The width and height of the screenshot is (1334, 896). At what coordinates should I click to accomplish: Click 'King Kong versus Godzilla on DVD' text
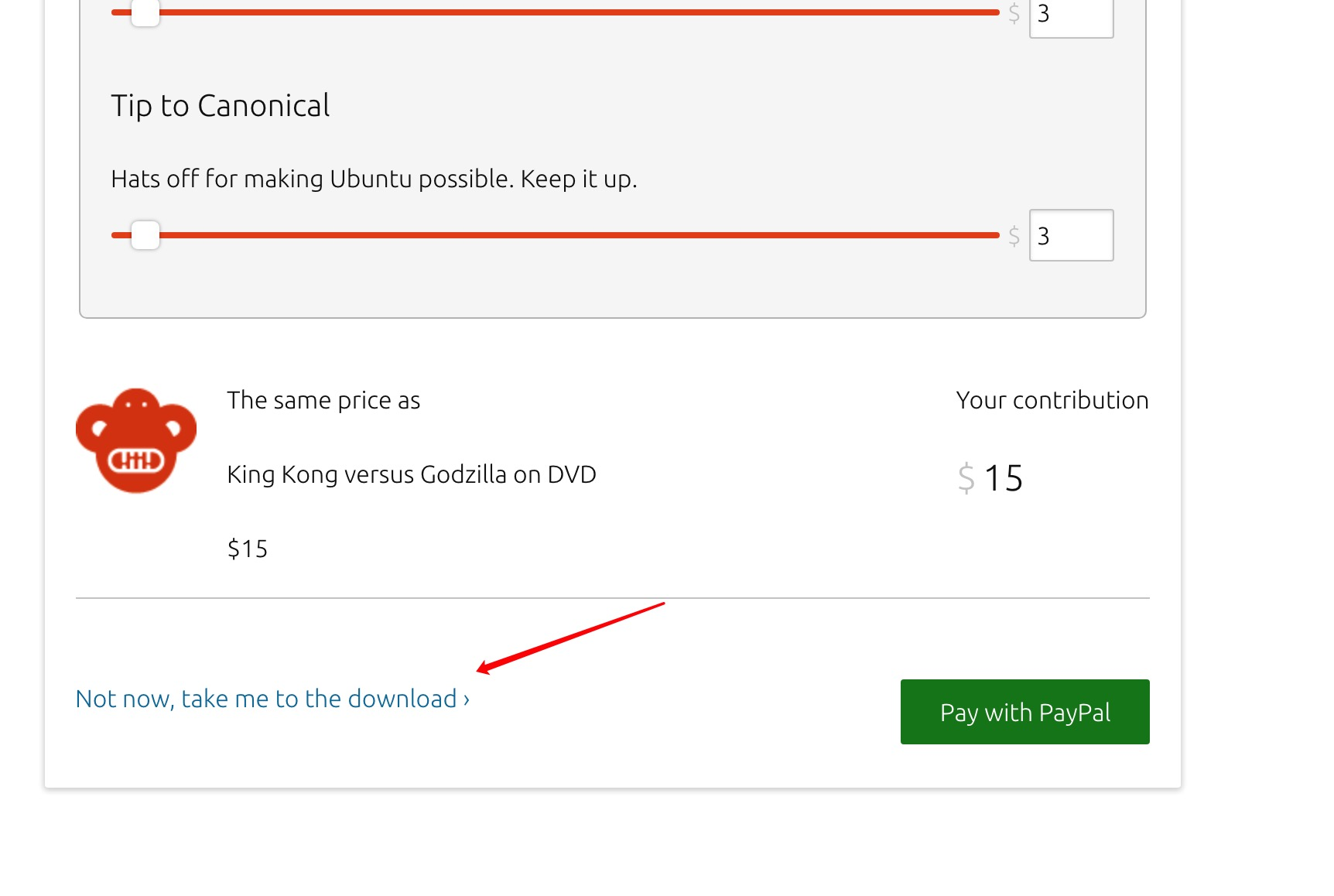(x=412, y=474)
